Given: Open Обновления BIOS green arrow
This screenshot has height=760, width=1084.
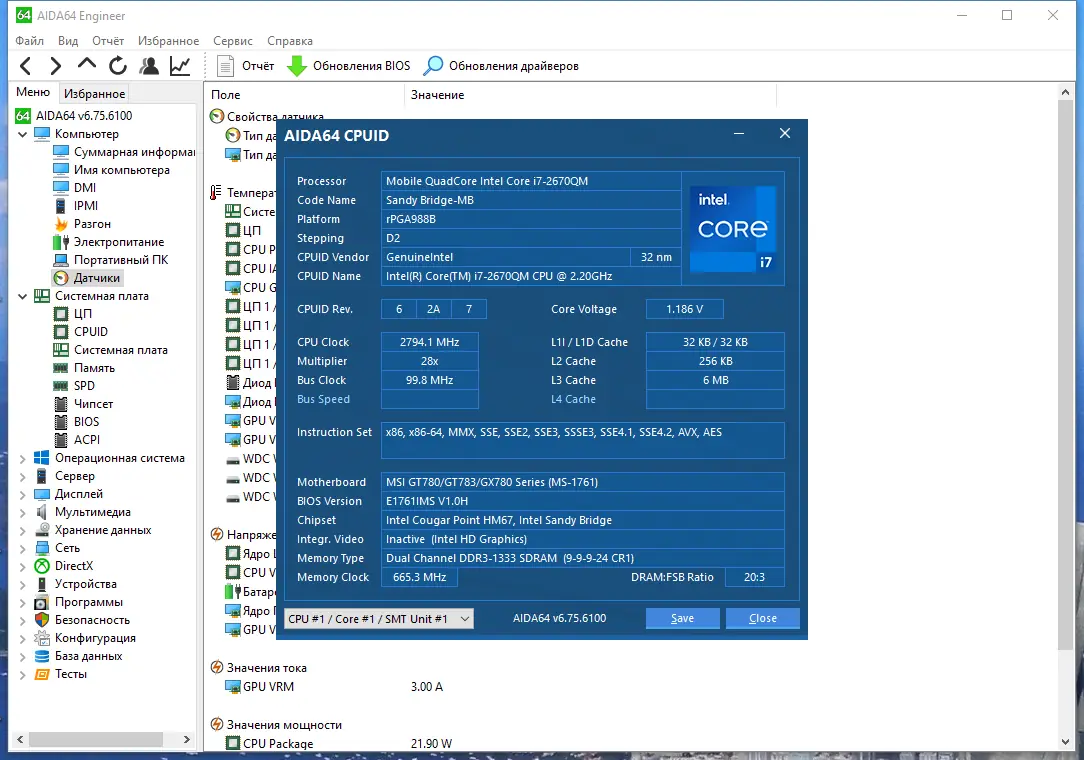Looking at the screenshot, I should (x=348, y=66).
